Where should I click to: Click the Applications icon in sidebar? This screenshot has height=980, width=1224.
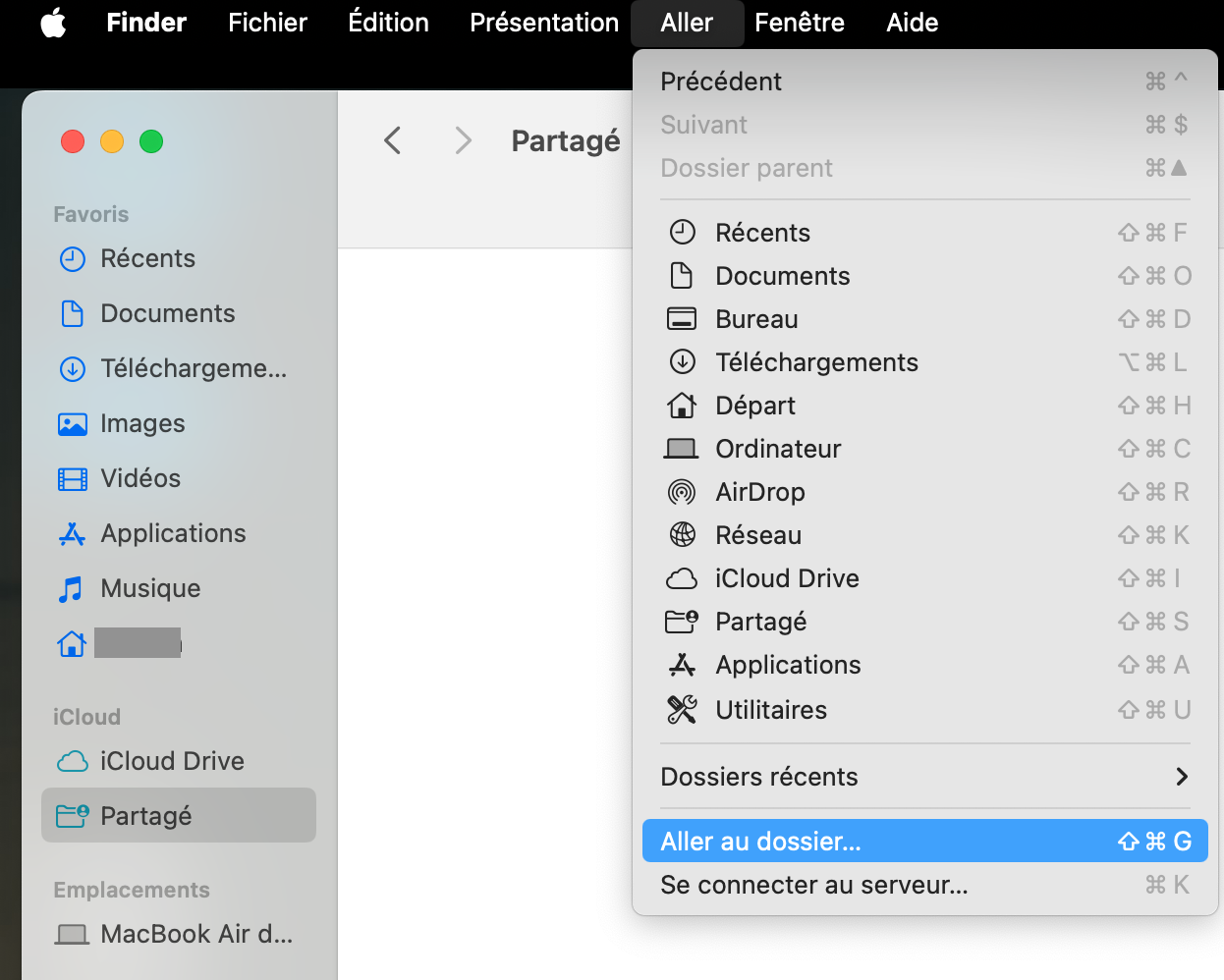pos(73,534)
